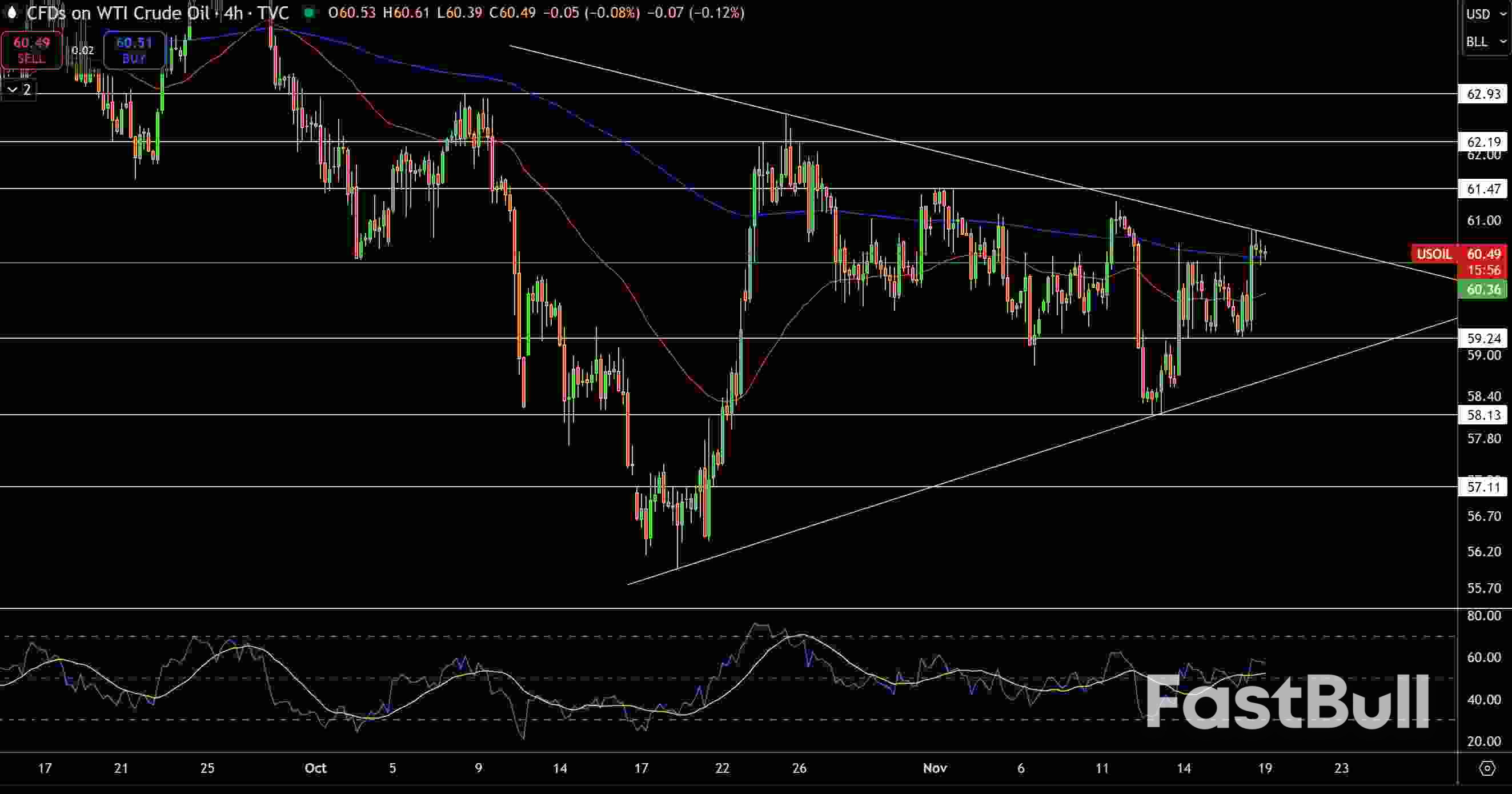
Task: Click the oil drop symbol icon
Action: [12, 13]
